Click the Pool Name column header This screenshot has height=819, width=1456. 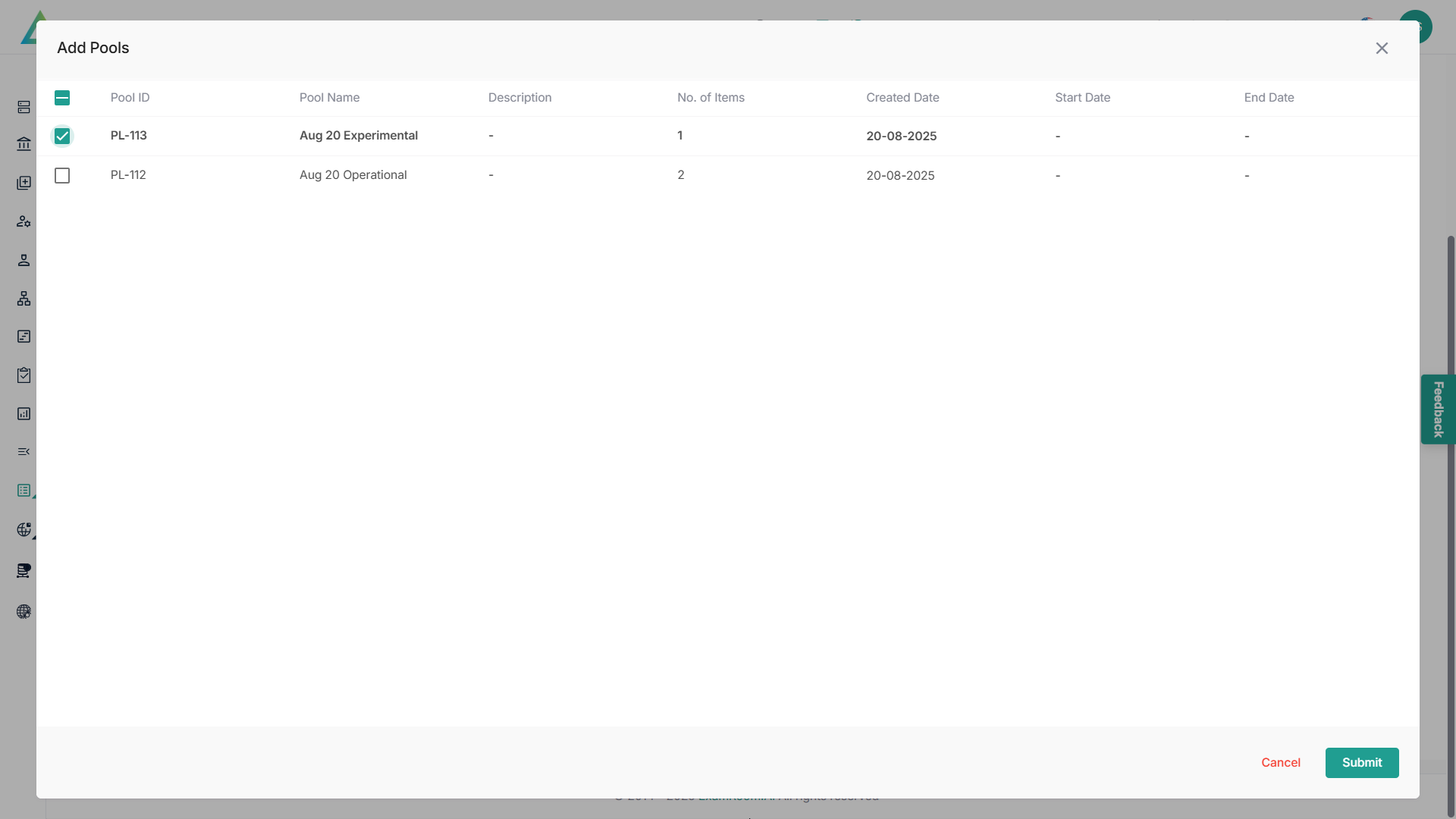(329, 98)
